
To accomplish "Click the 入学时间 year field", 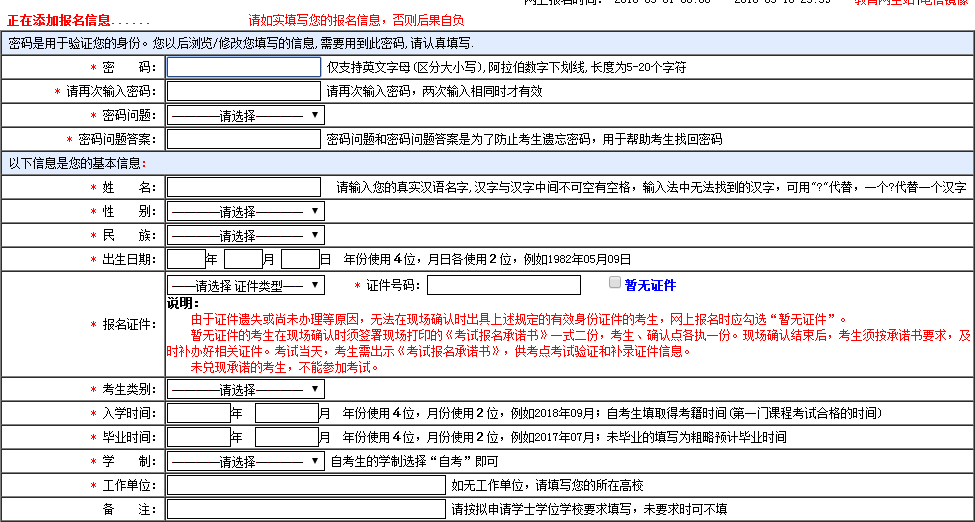I will tap(199, 413).
